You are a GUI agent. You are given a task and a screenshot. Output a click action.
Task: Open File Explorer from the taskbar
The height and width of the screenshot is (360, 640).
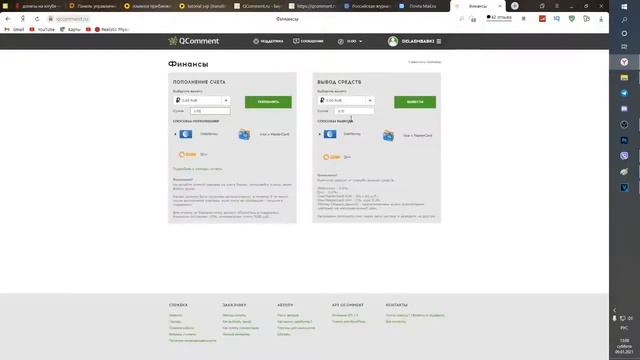(x=624, y=78)
